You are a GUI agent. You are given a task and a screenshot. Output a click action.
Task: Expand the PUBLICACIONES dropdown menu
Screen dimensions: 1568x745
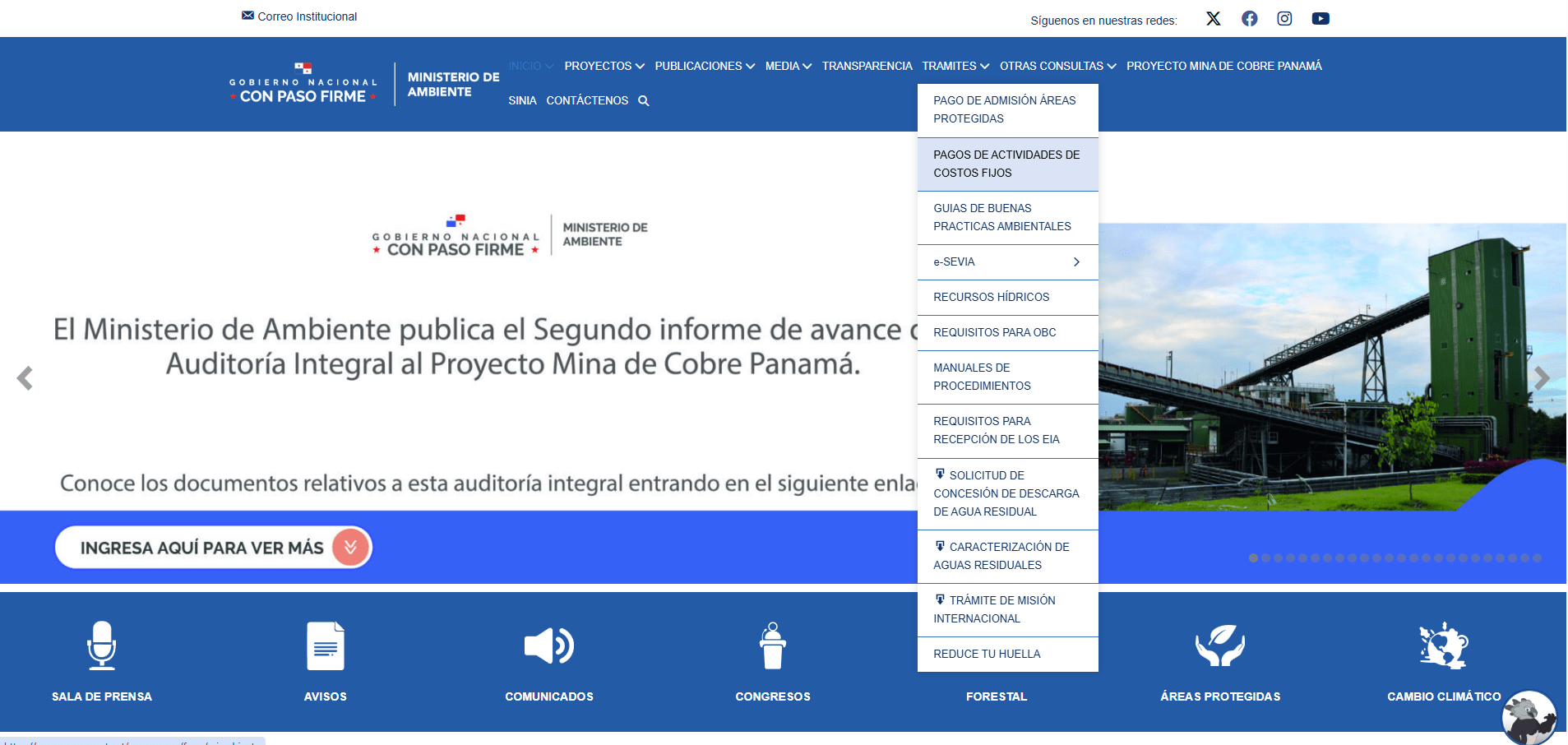click(705, 66)
